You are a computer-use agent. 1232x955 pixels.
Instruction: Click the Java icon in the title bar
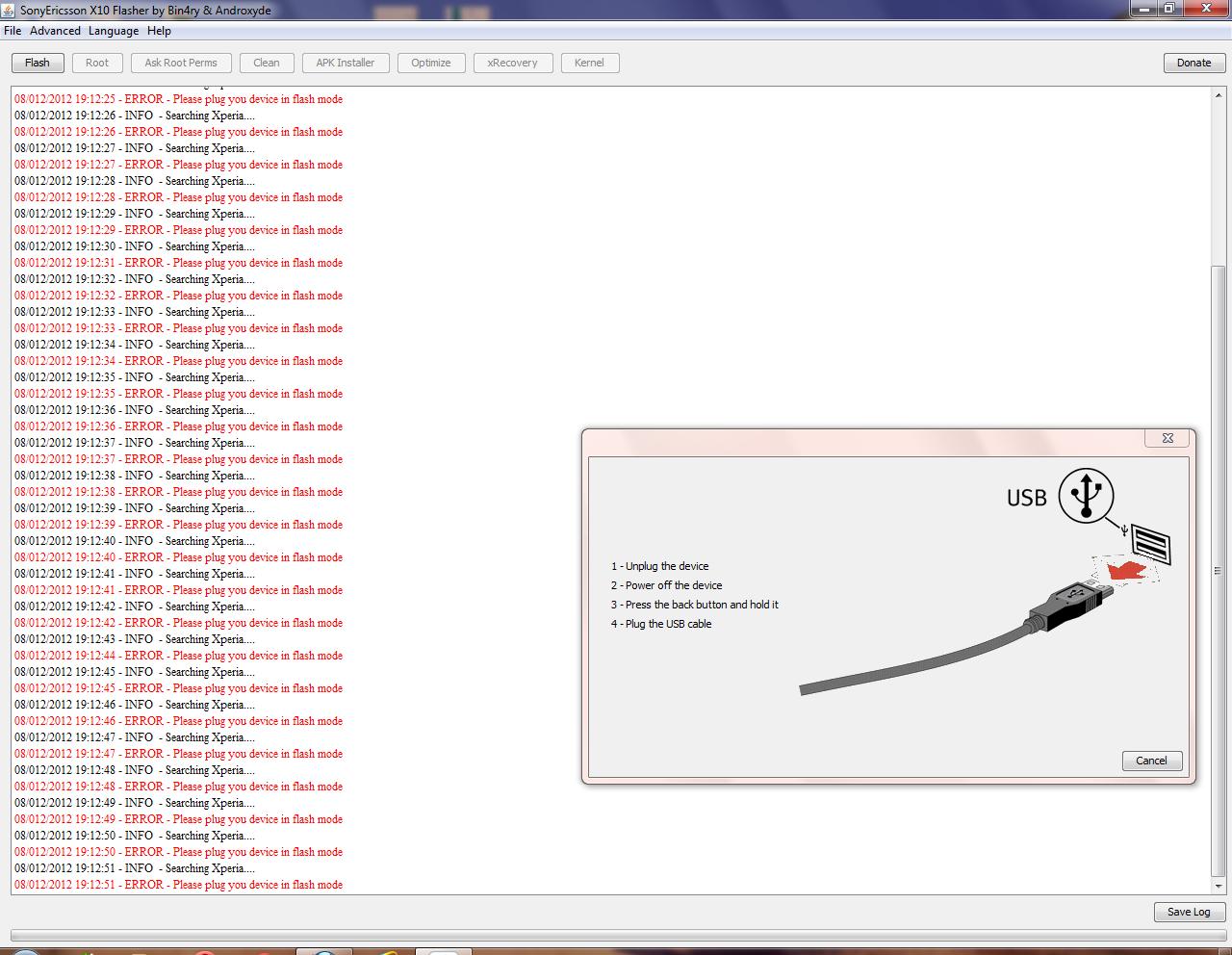point(9,10)
